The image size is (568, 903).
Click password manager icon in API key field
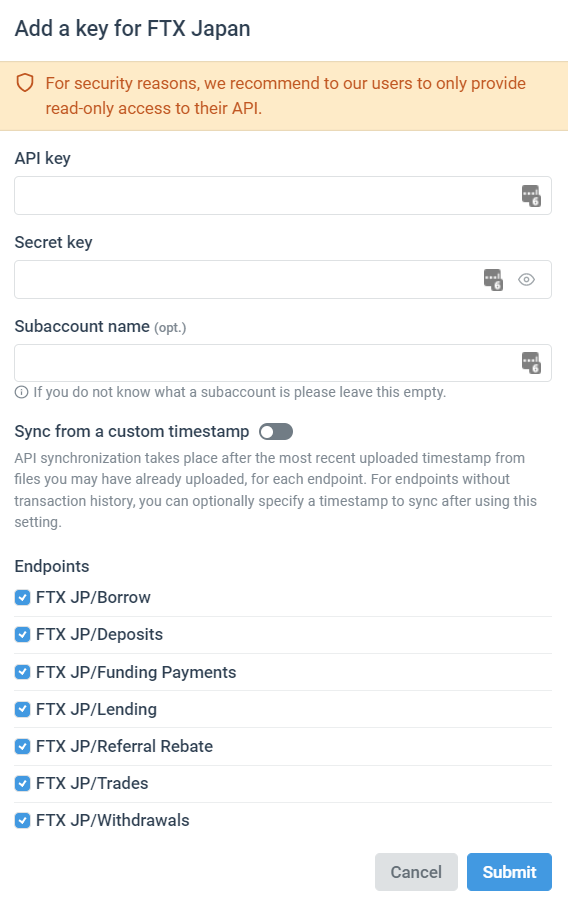(531, 196)
